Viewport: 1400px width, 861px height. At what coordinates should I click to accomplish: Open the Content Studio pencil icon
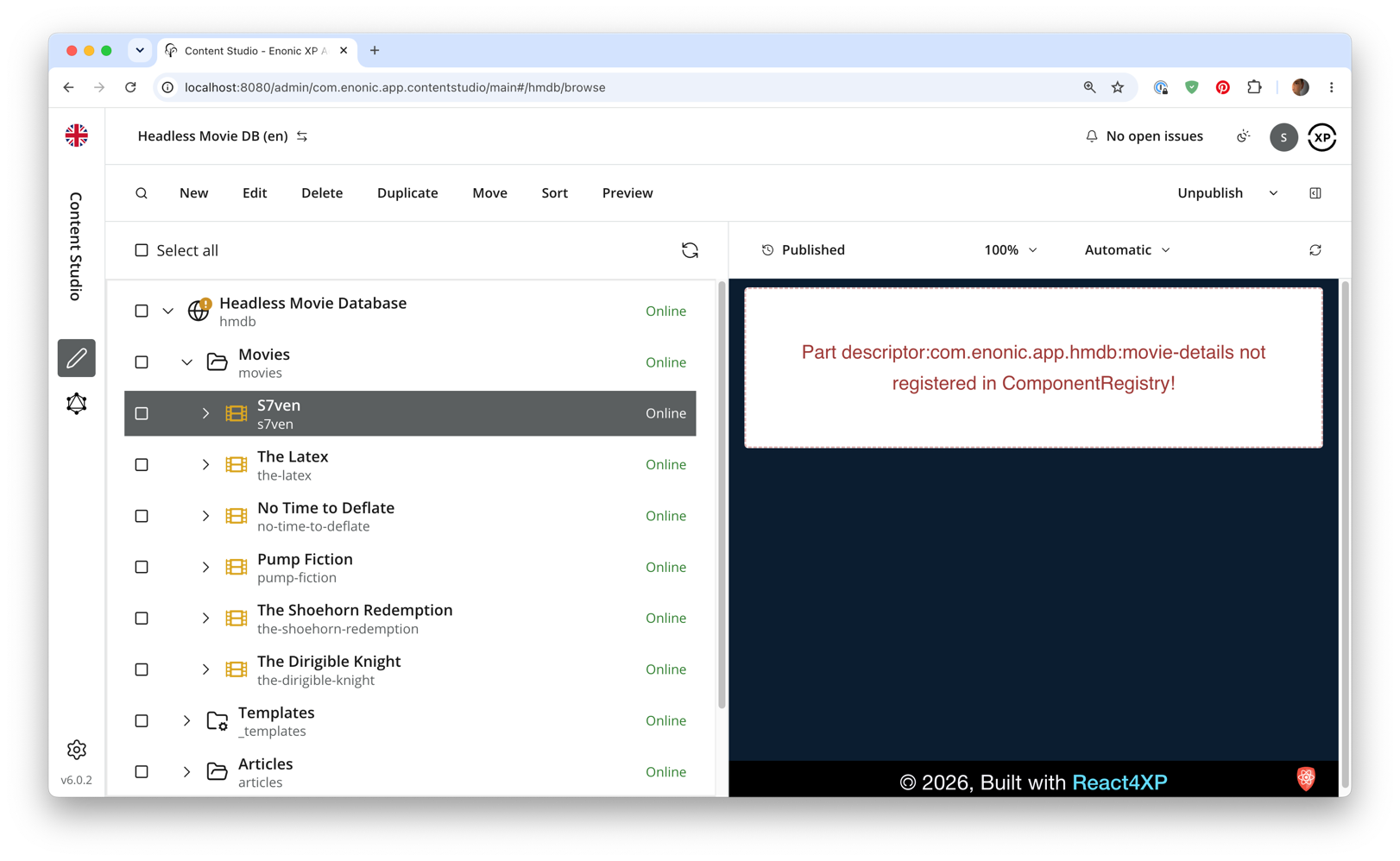point(77,358)
